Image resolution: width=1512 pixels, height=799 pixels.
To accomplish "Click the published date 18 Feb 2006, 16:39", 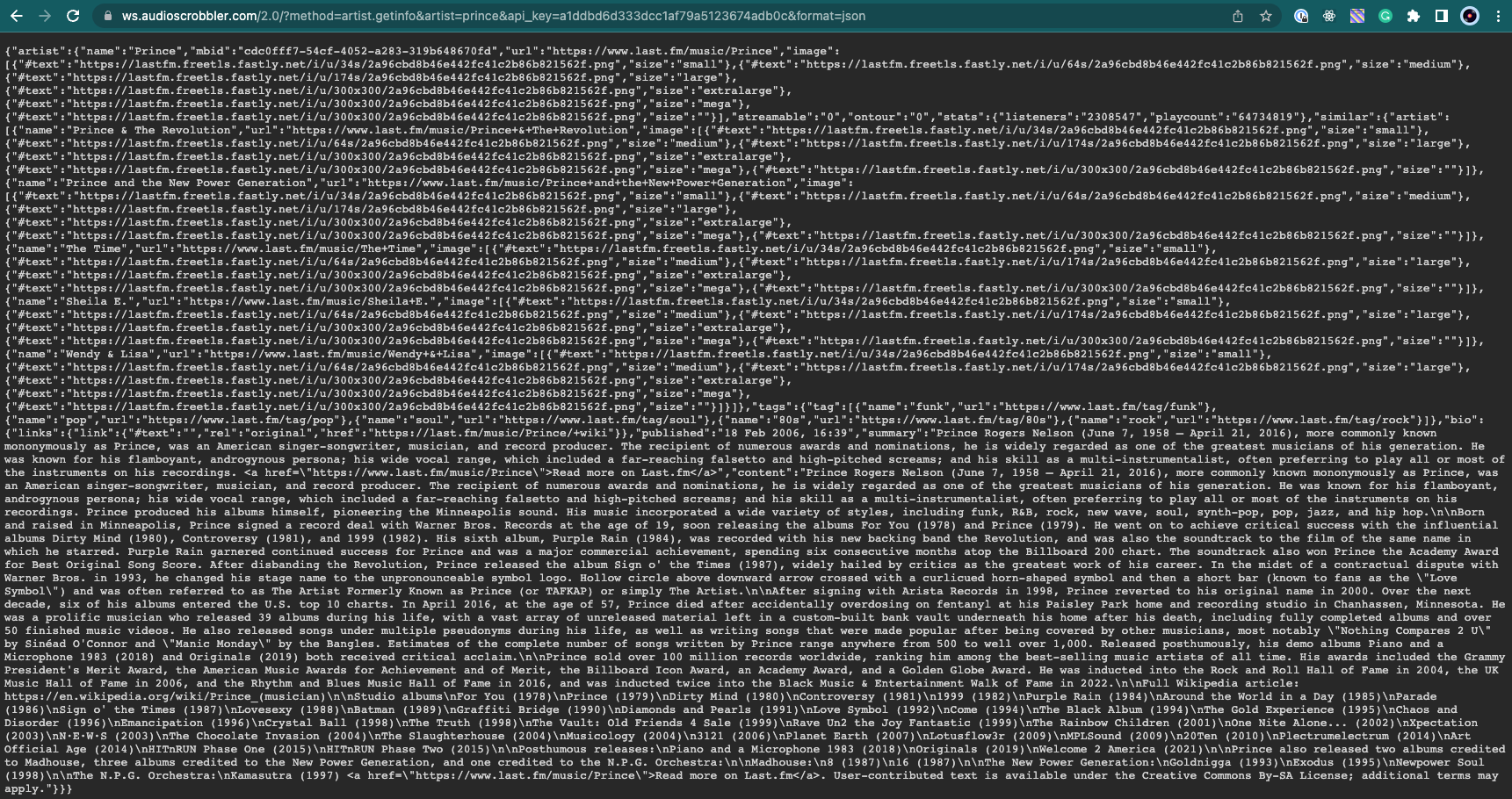I will (x=785, y=433).
